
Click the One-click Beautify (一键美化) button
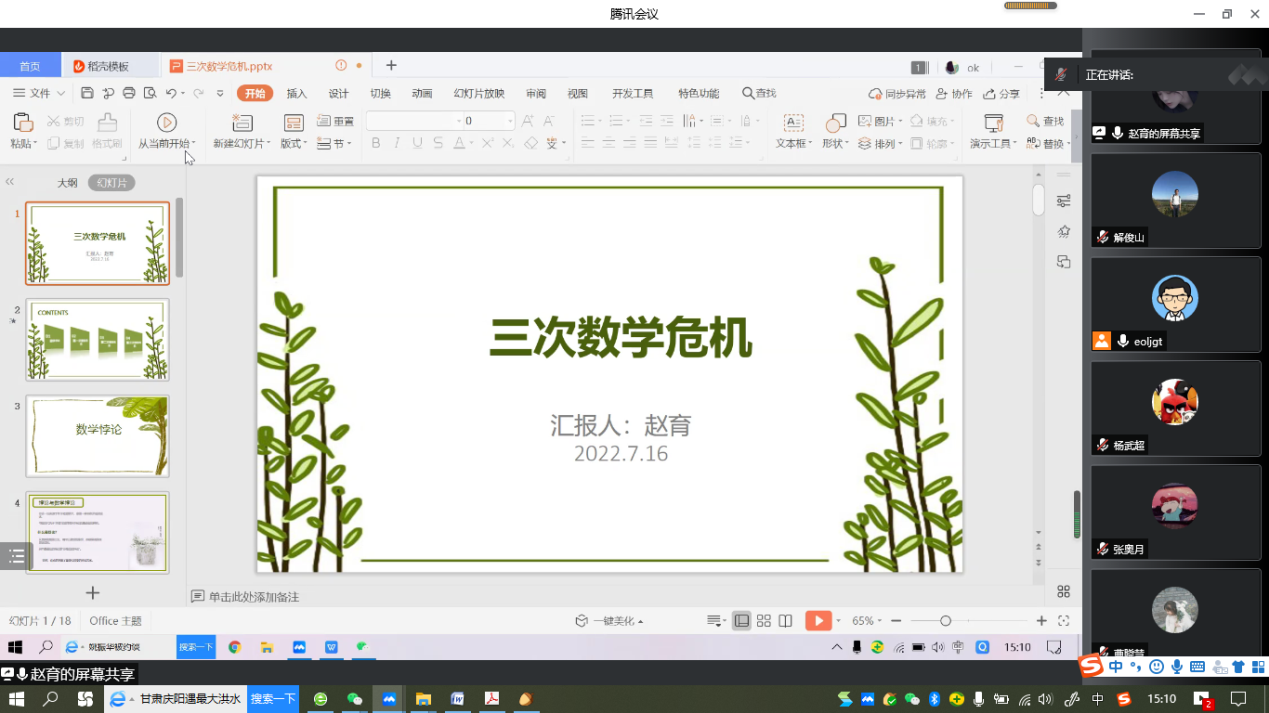(x=609, y=621)
